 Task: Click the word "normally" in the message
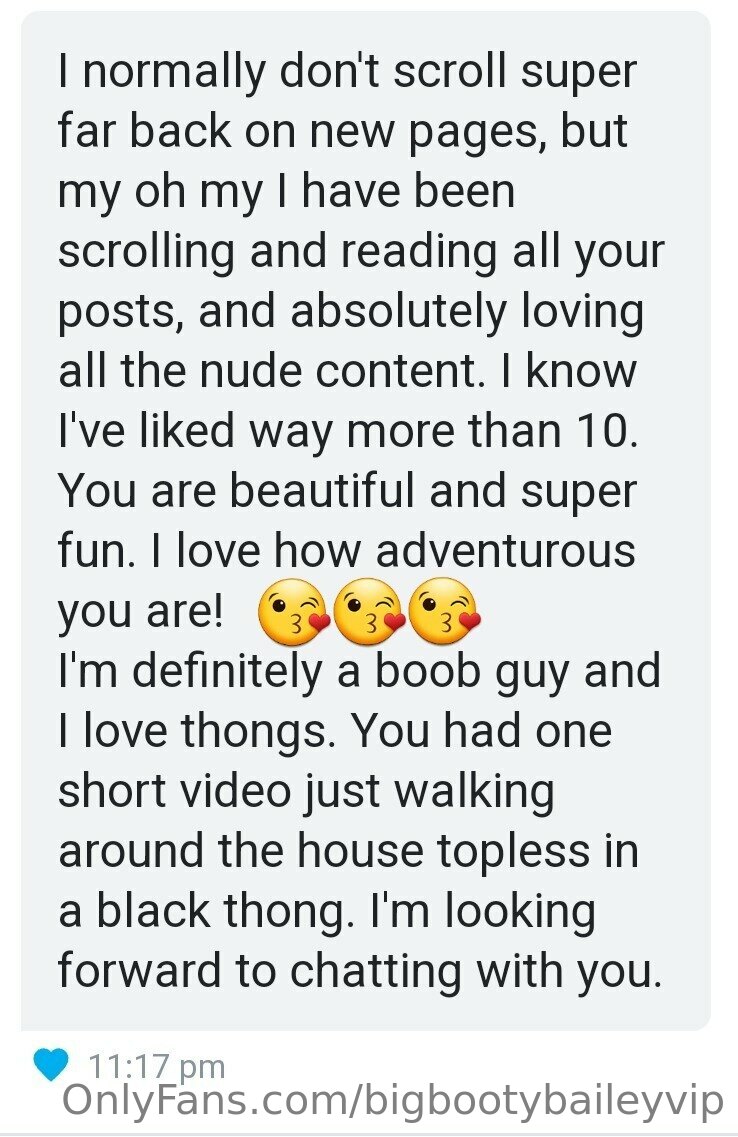click(174, 73)
